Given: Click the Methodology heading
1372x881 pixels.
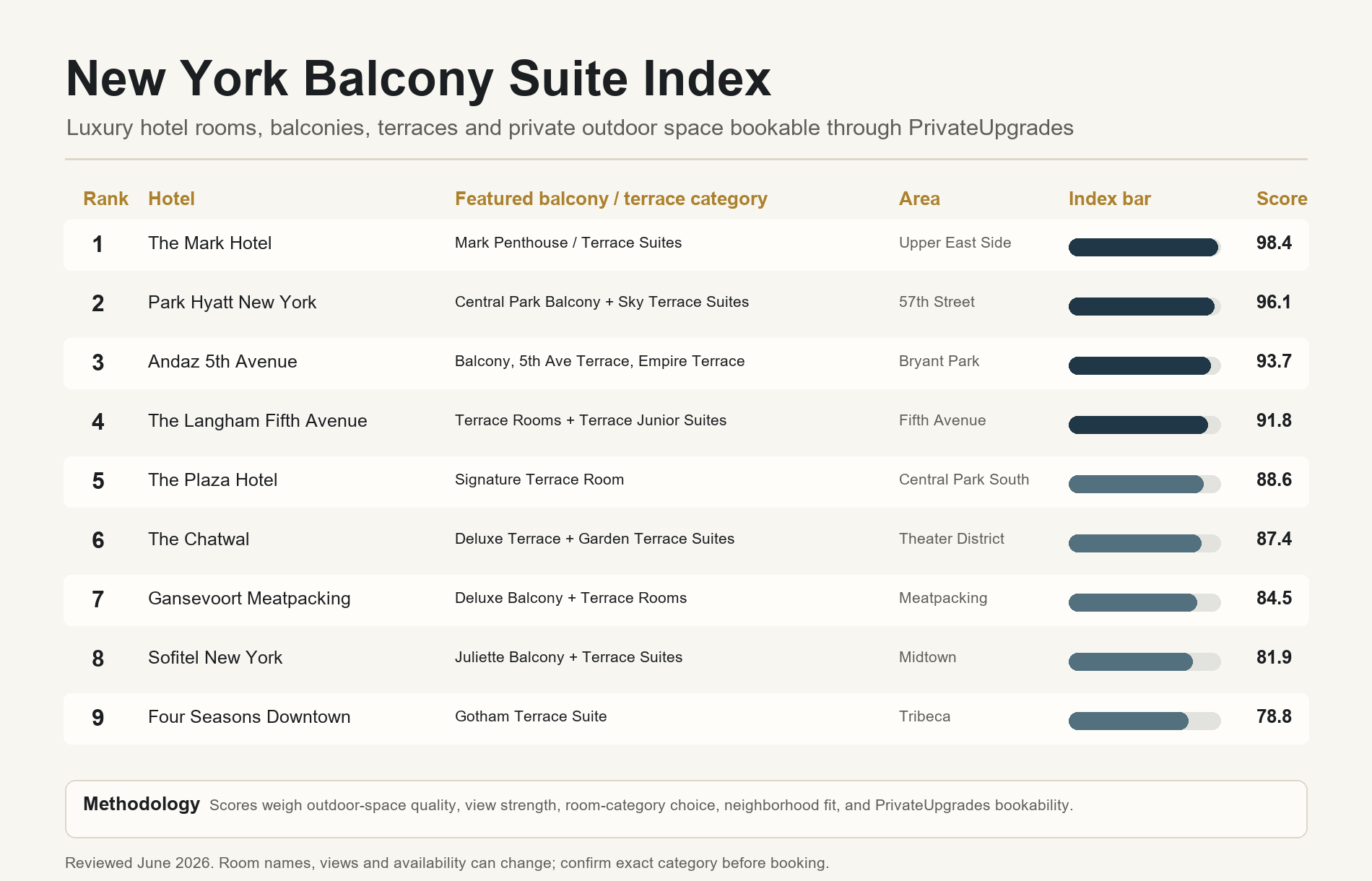Looking at the screenshot, I should (x=142, y=804).
